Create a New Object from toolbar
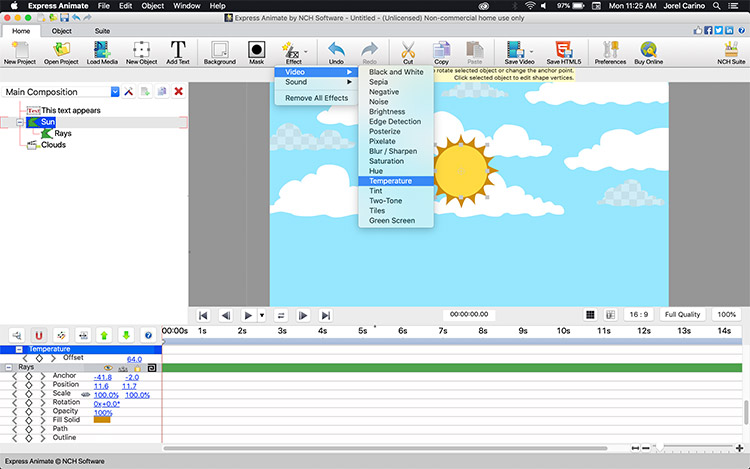The width and height of the screenshot is (750, 469). pos(142,52)
